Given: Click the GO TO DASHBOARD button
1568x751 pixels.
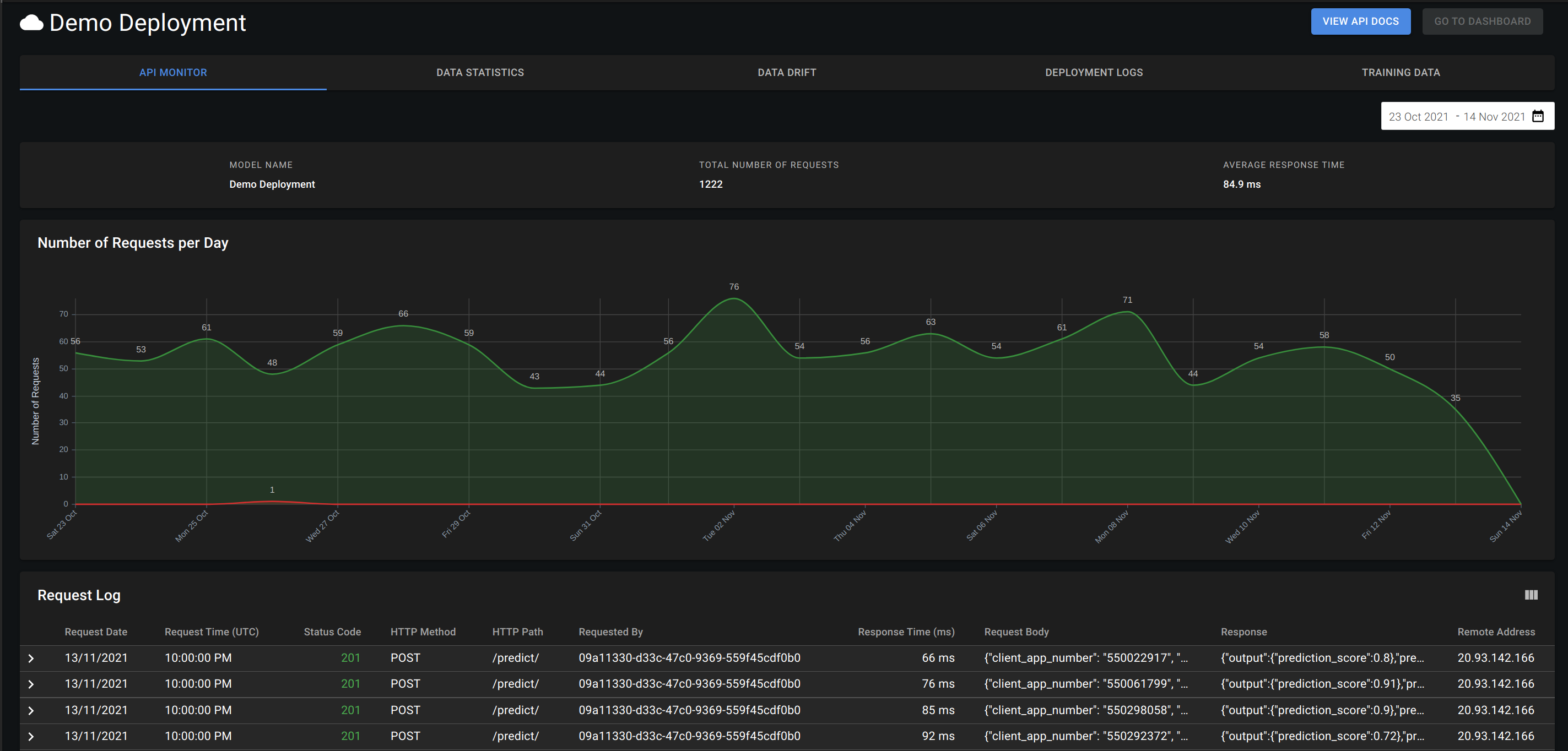Looking at the screenshot, I should click(1482, 21).
